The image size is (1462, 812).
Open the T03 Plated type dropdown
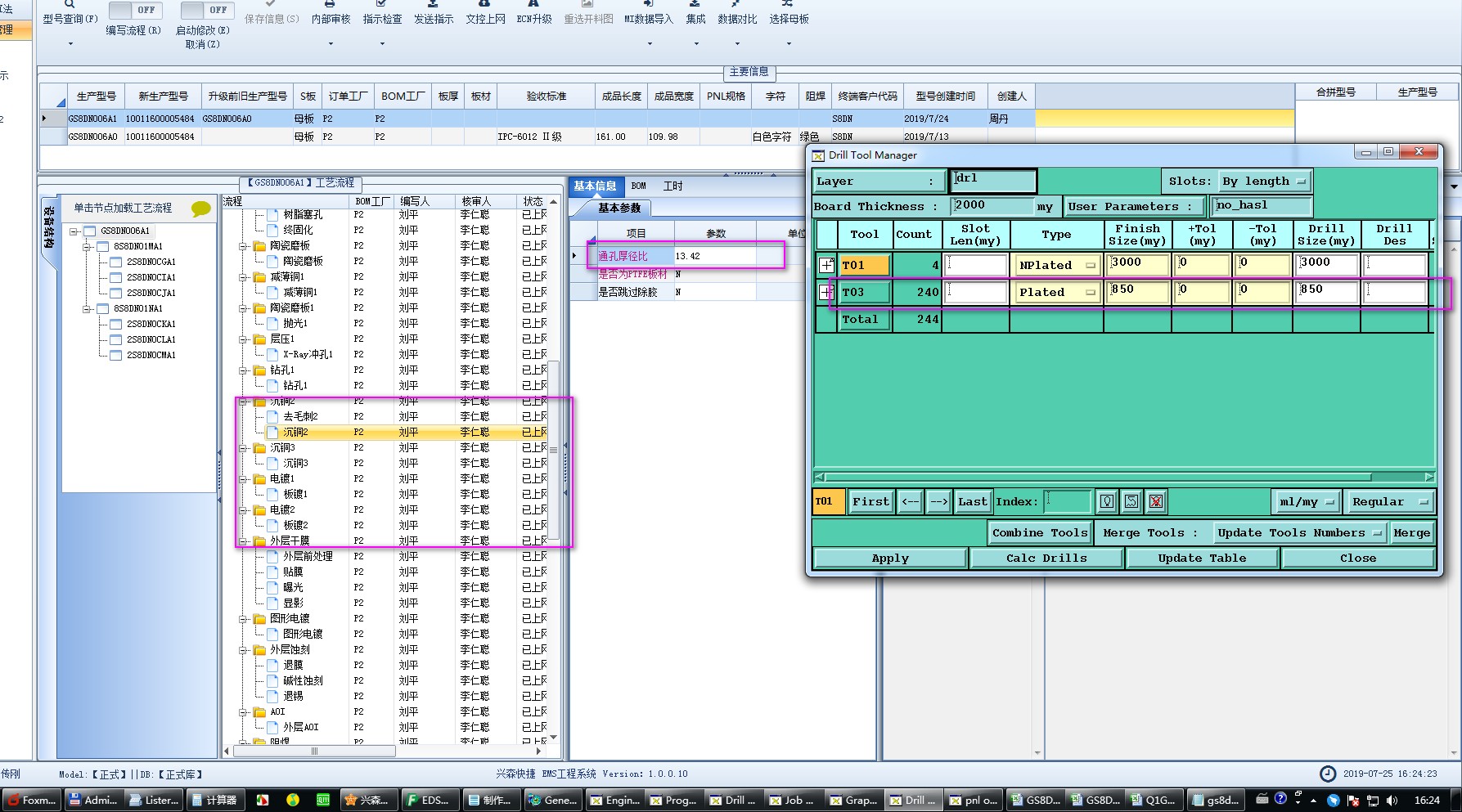[1056, 292]
